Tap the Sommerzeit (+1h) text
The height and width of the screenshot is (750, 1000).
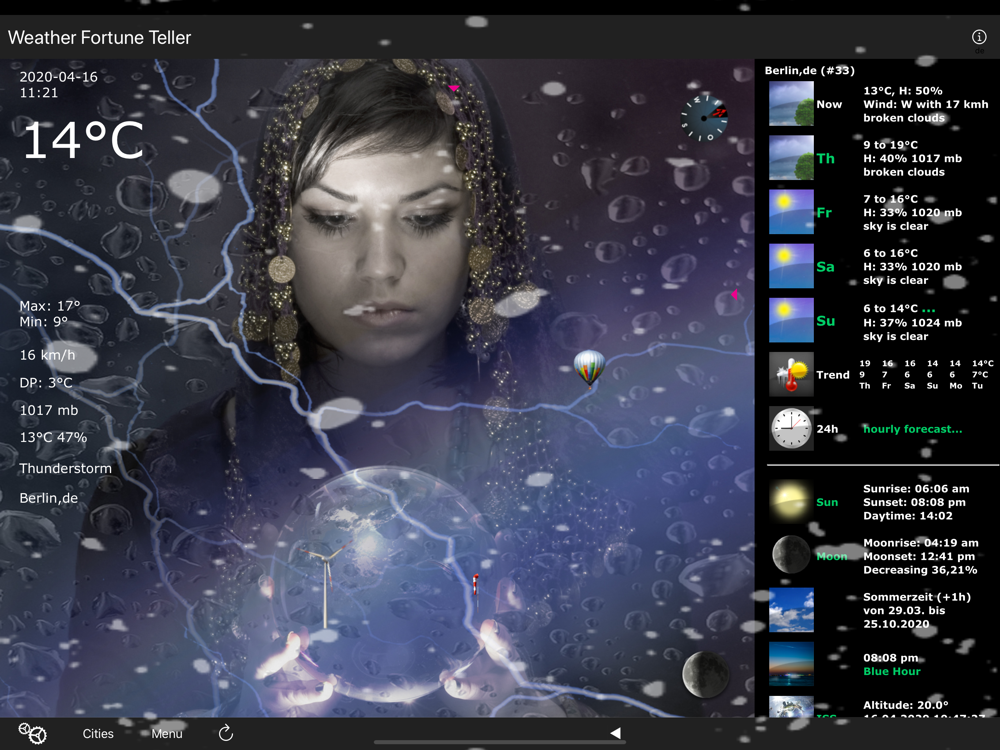click(917, 597)
